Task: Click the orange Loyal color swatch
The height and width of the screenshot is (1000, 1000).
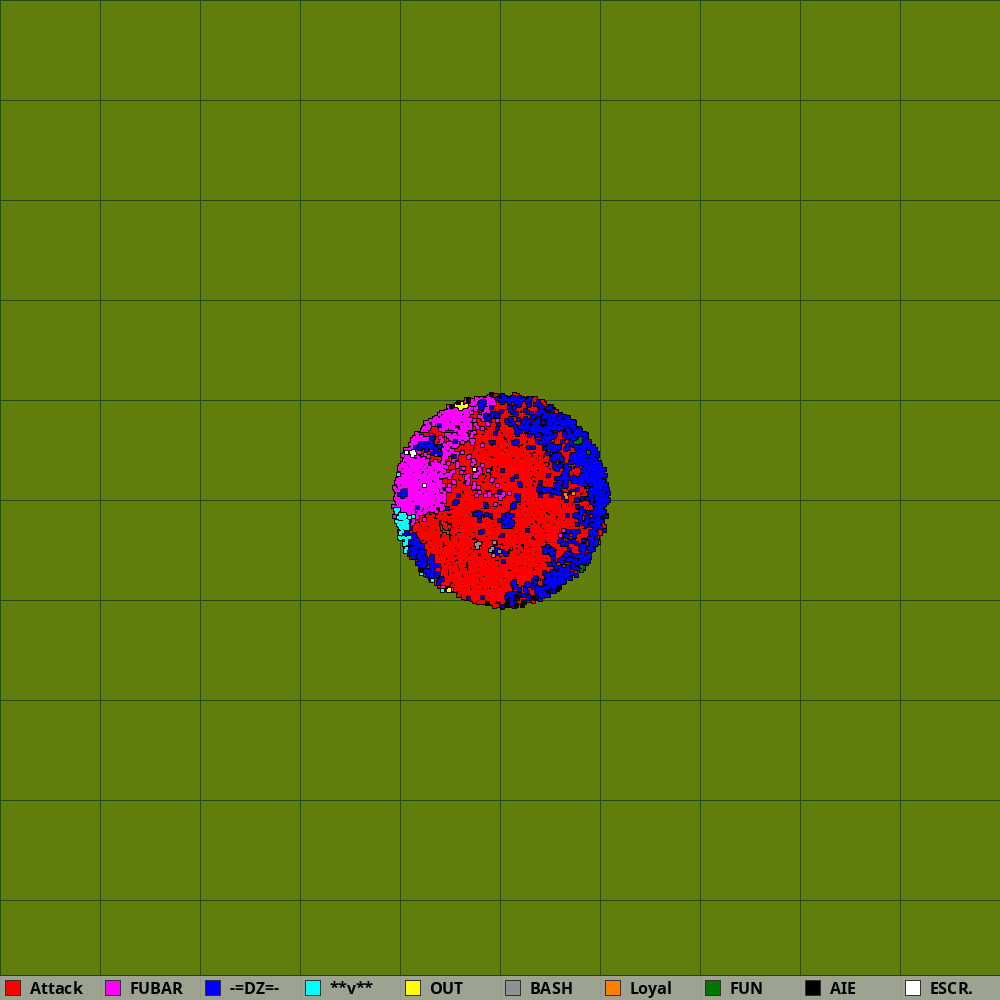Action: pos(613,988)
